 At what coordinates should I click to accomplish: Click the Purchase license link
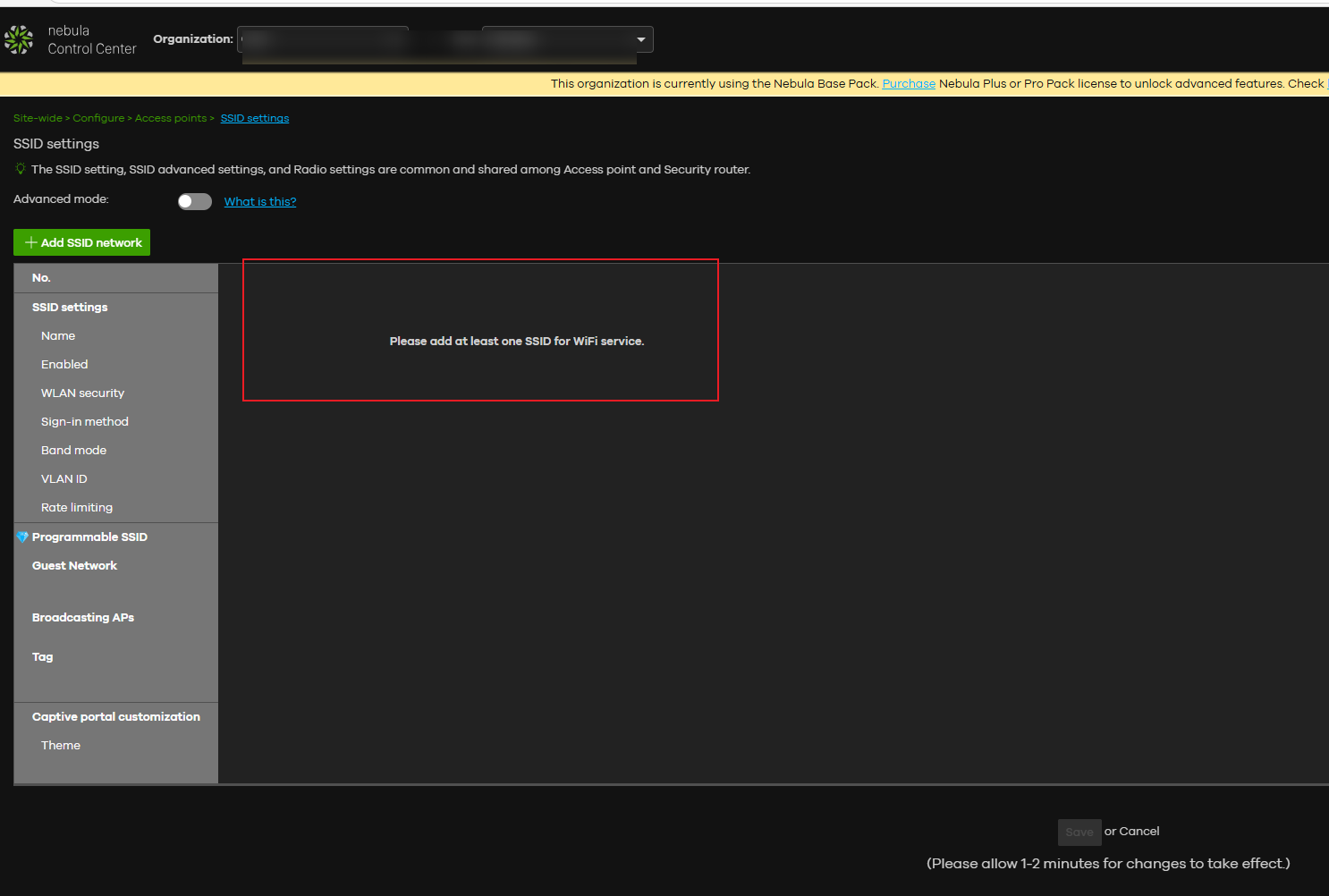point(909,83)
